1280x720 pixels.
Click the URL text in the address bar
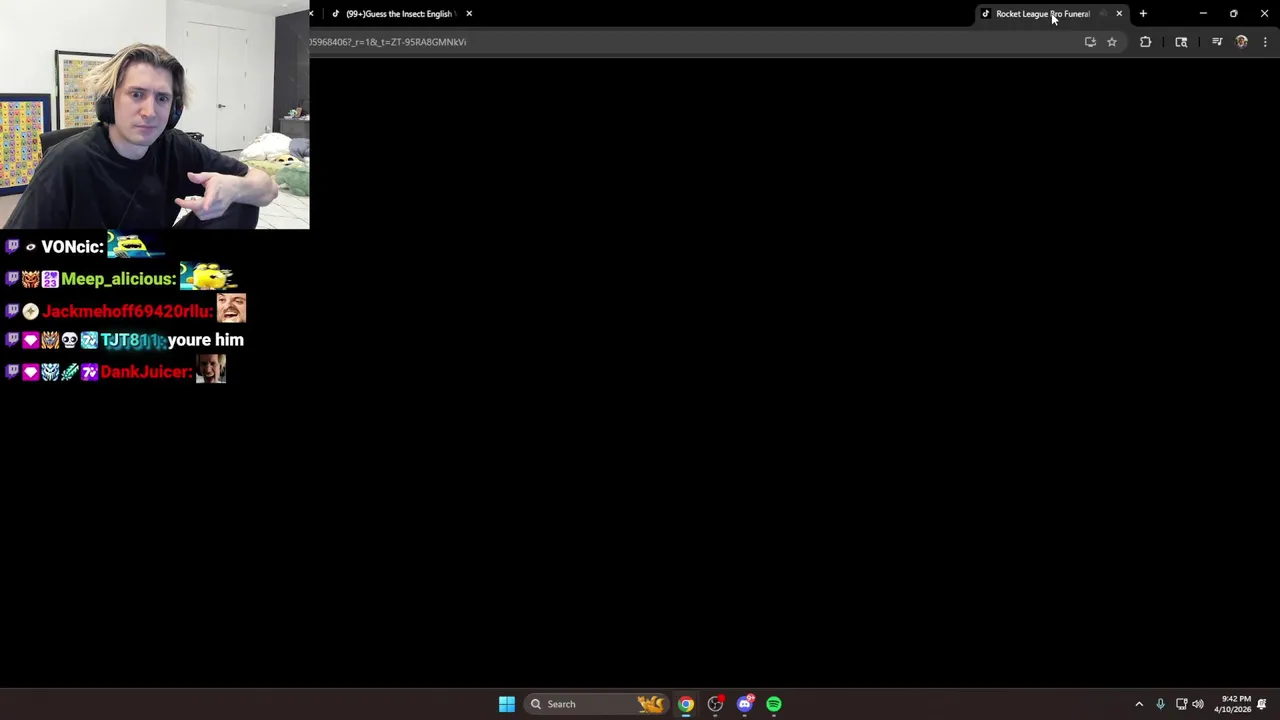[x=388, y=42]
